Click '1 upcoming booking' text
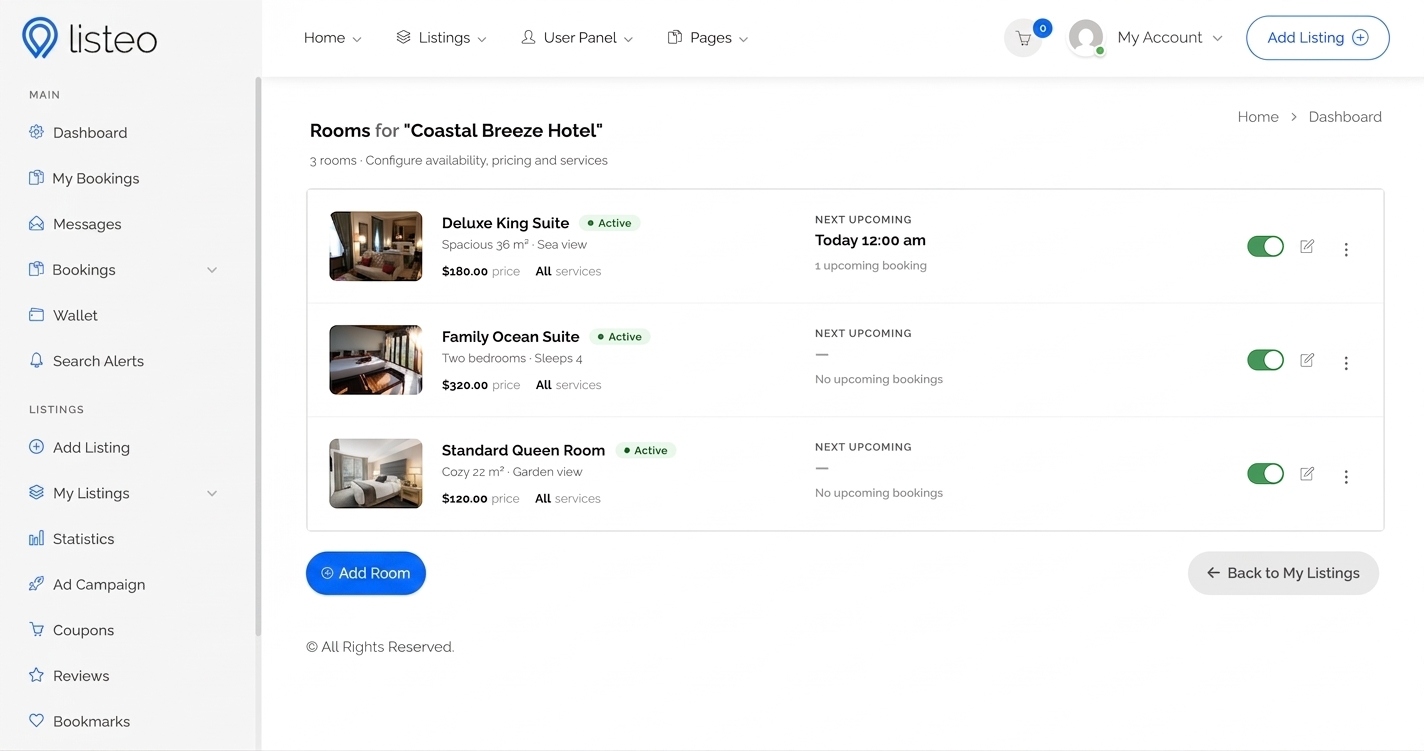Viewport: 1424px width, 751px height. (x=871, y=266)
